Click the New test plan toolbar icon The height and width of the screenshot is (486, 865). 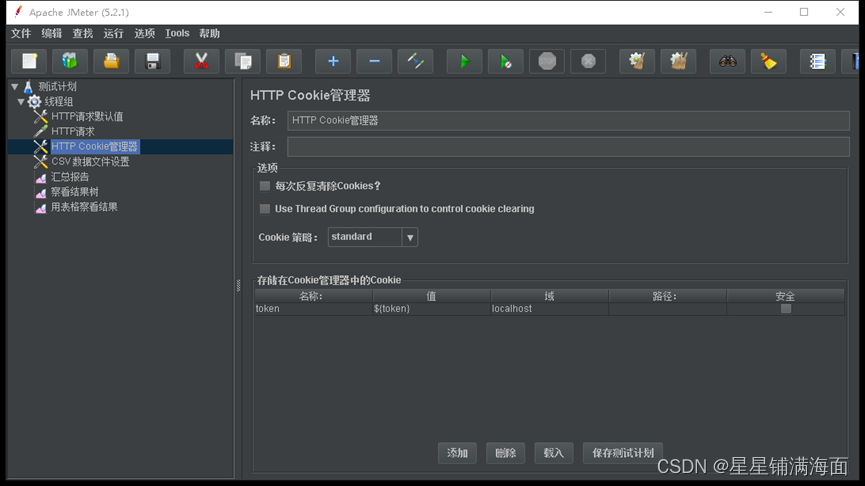point(29,61)
